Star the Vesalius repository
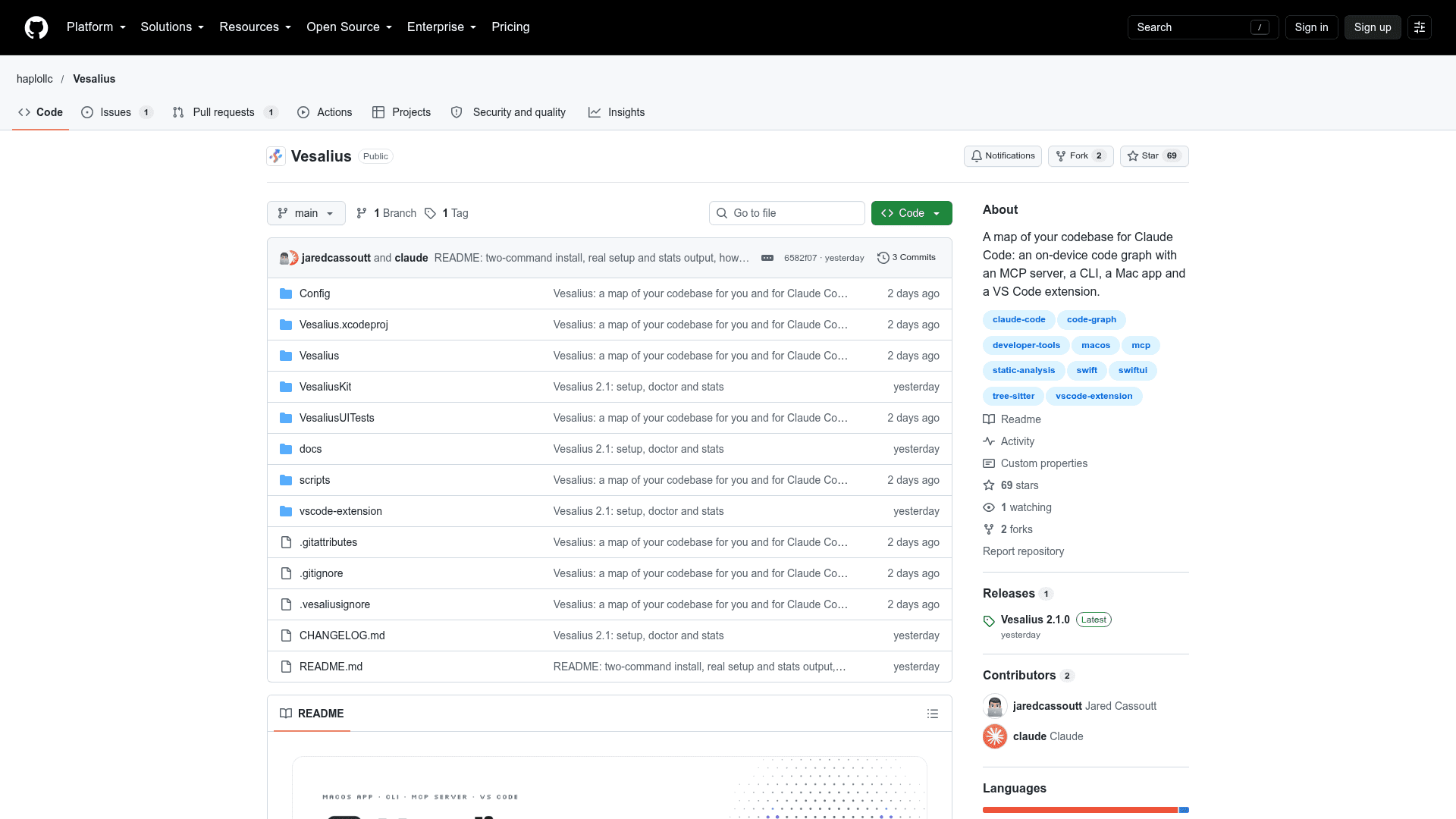Viewport: 1456px width, 819px height. click(x=1154, y=156)
